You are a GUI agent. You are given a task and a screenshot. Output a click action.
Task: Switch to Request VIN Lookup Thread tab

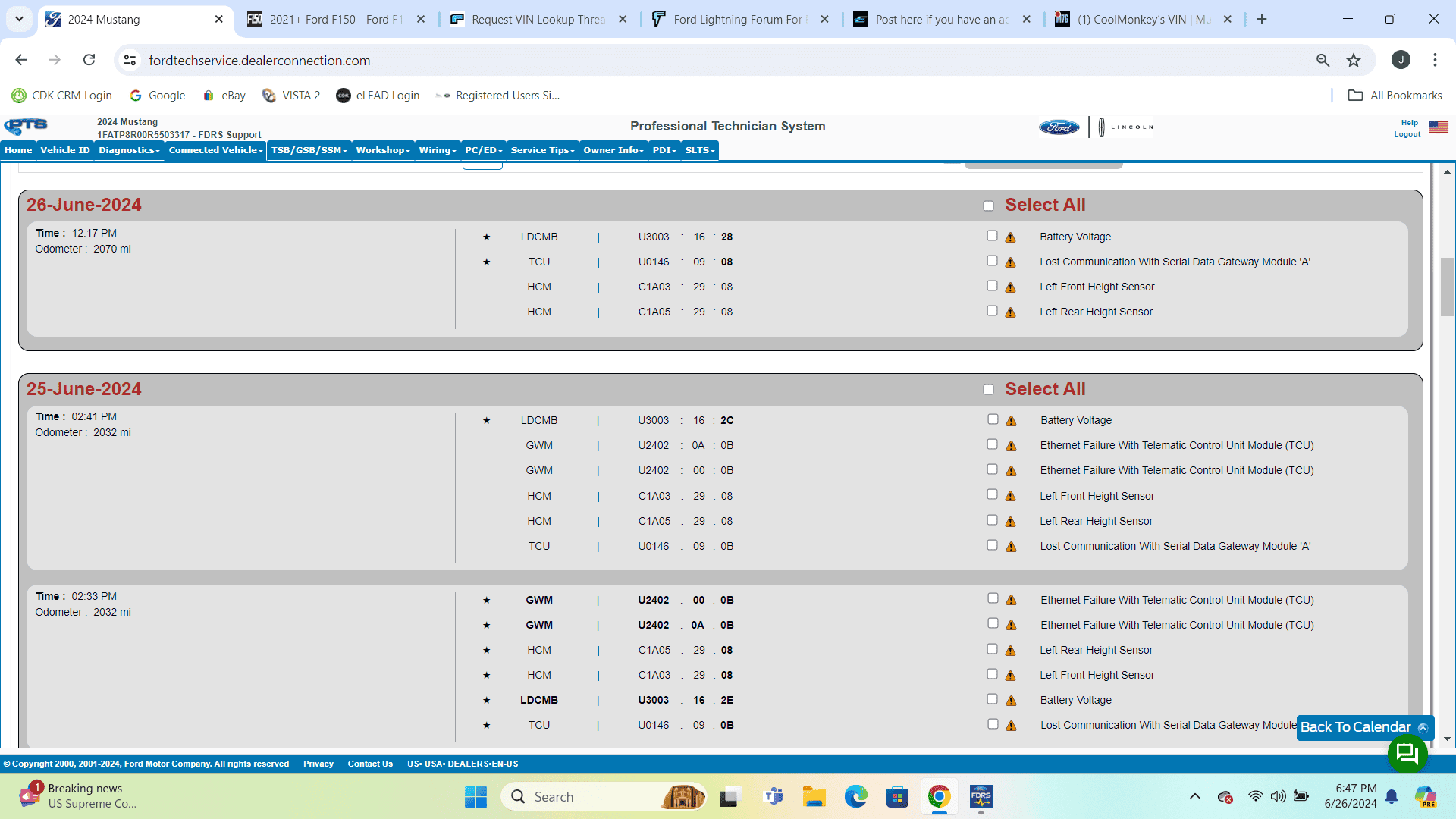pyautogui.click(x=538, y=19)
